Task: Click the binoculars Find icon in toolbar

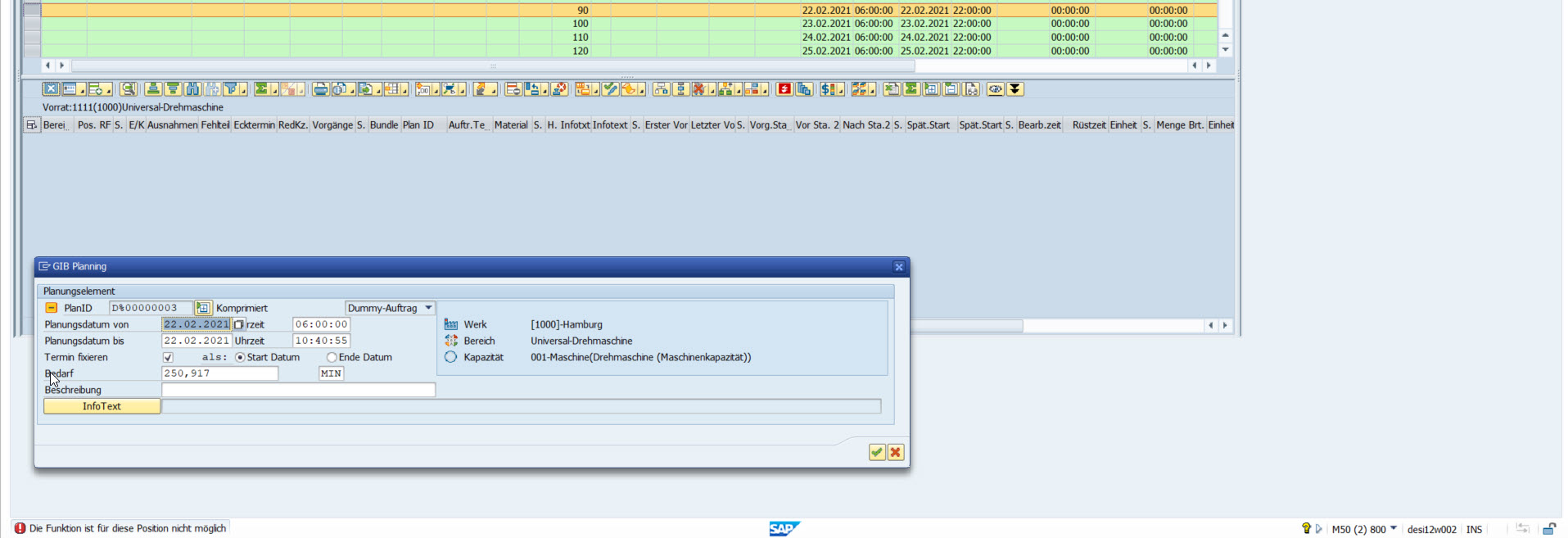Action: (x=192, y=89)
